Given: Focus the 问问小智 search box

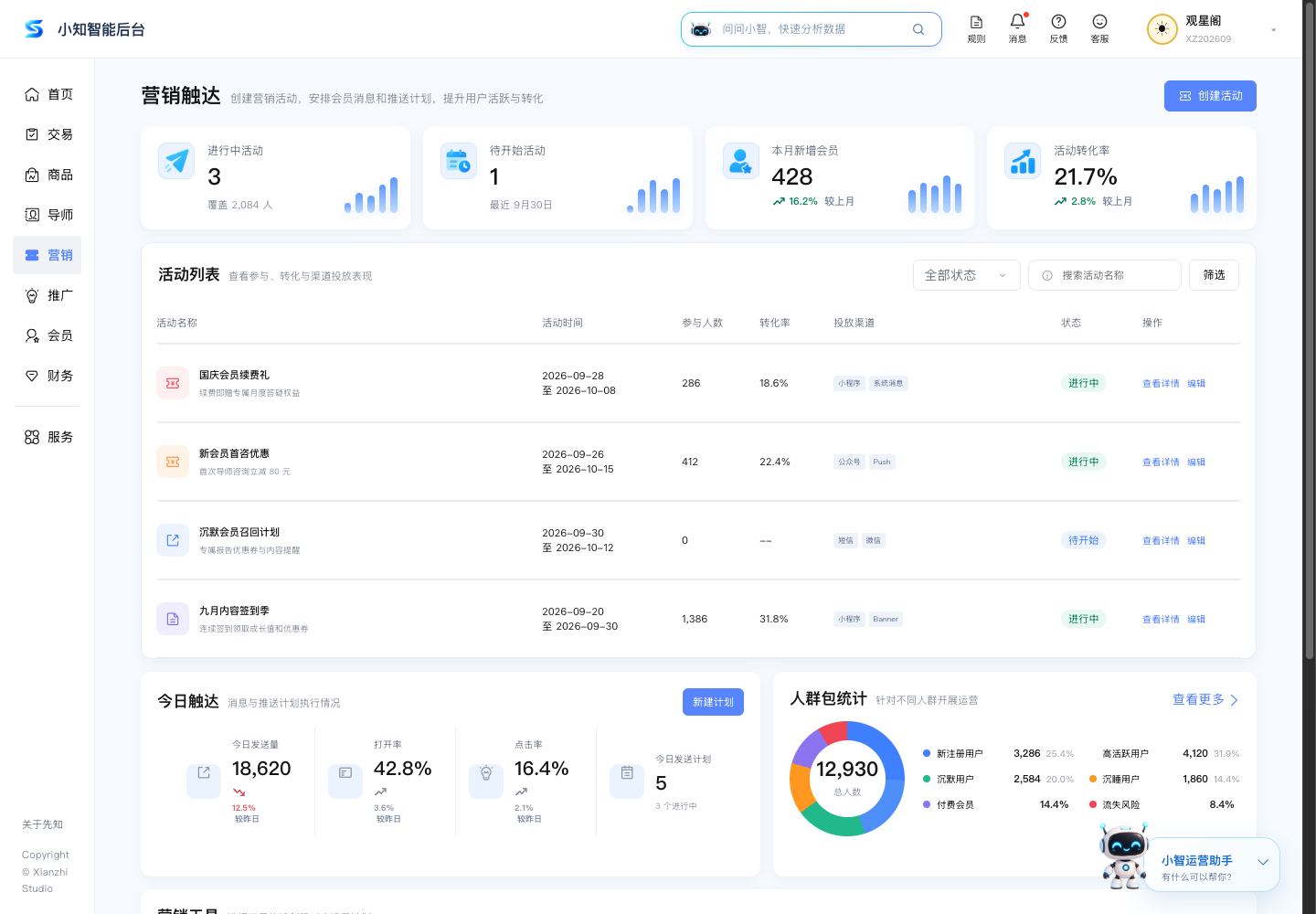Looking at the screenshot, I should click(x=811, y=29).
